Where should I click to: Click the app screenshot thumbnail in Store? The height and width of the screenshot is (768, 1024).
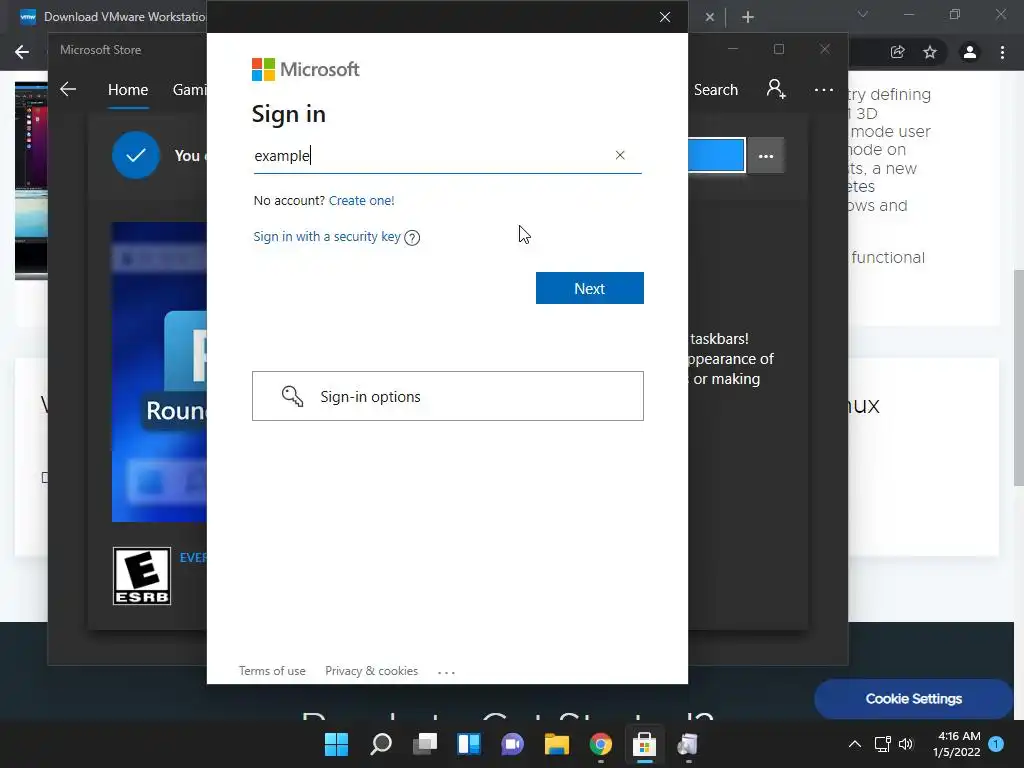159,372
